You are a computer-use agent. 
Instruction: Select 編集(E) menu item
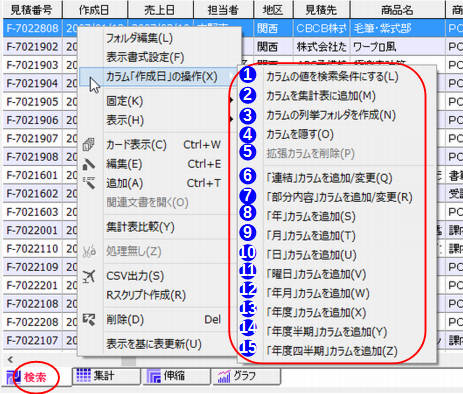(x=157, y=164)
